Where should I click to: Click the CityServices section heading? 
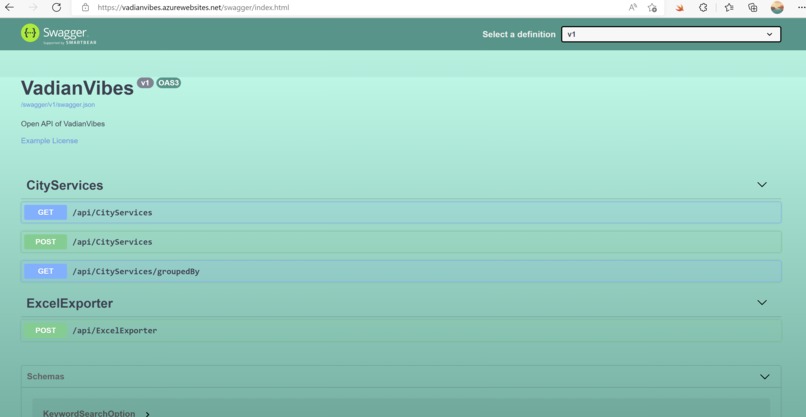65,185
